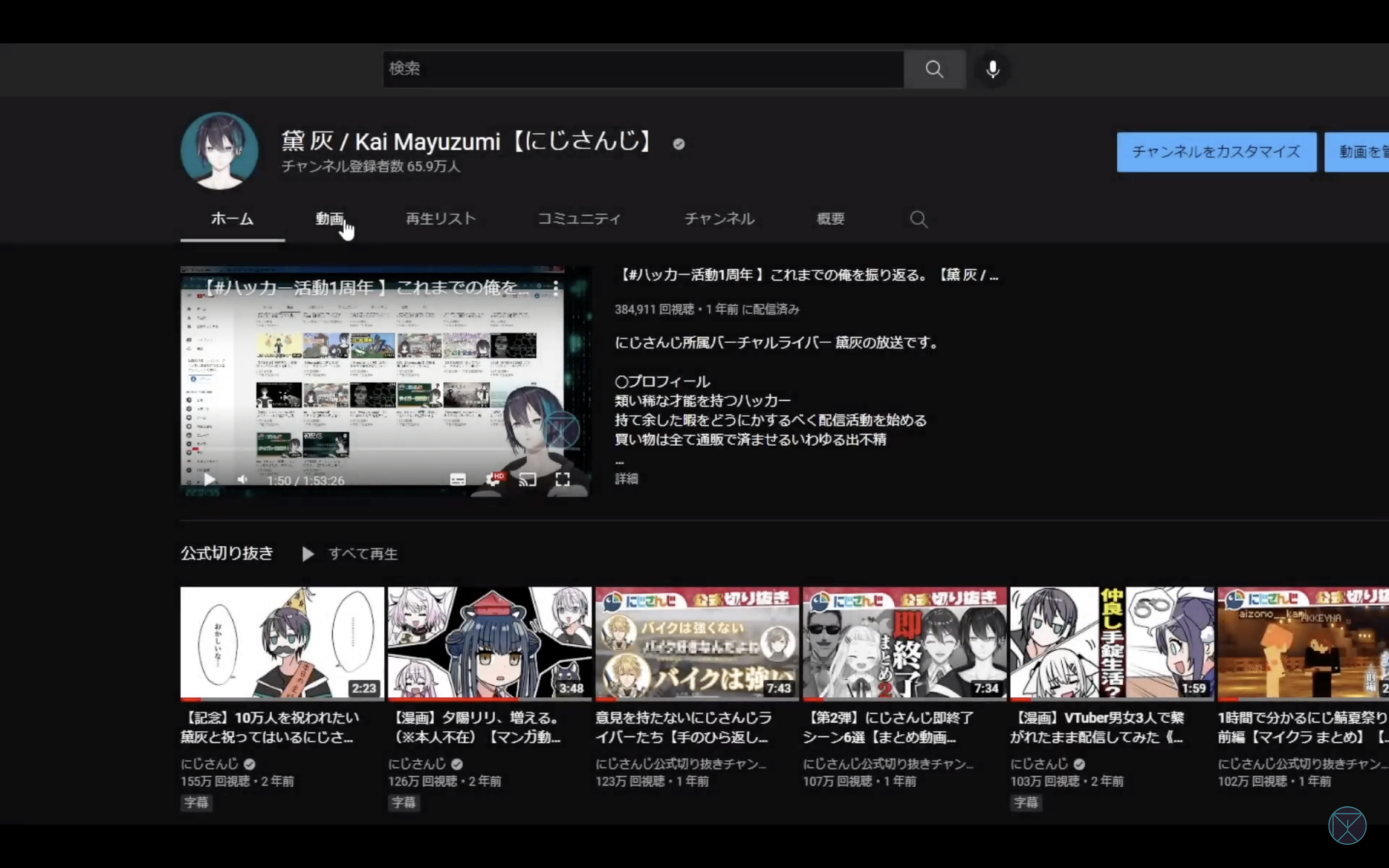
Task: Click into the 検索 search field
Action: (x=643, y=68)
